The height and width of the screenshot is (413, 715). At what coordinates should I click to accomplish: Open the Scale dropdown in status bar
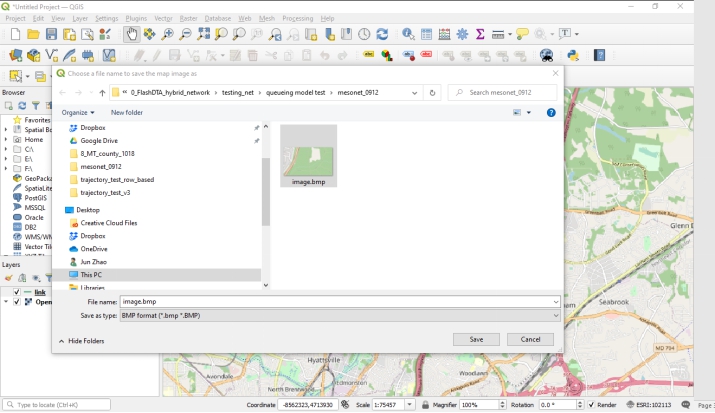[x=410, y=405]
